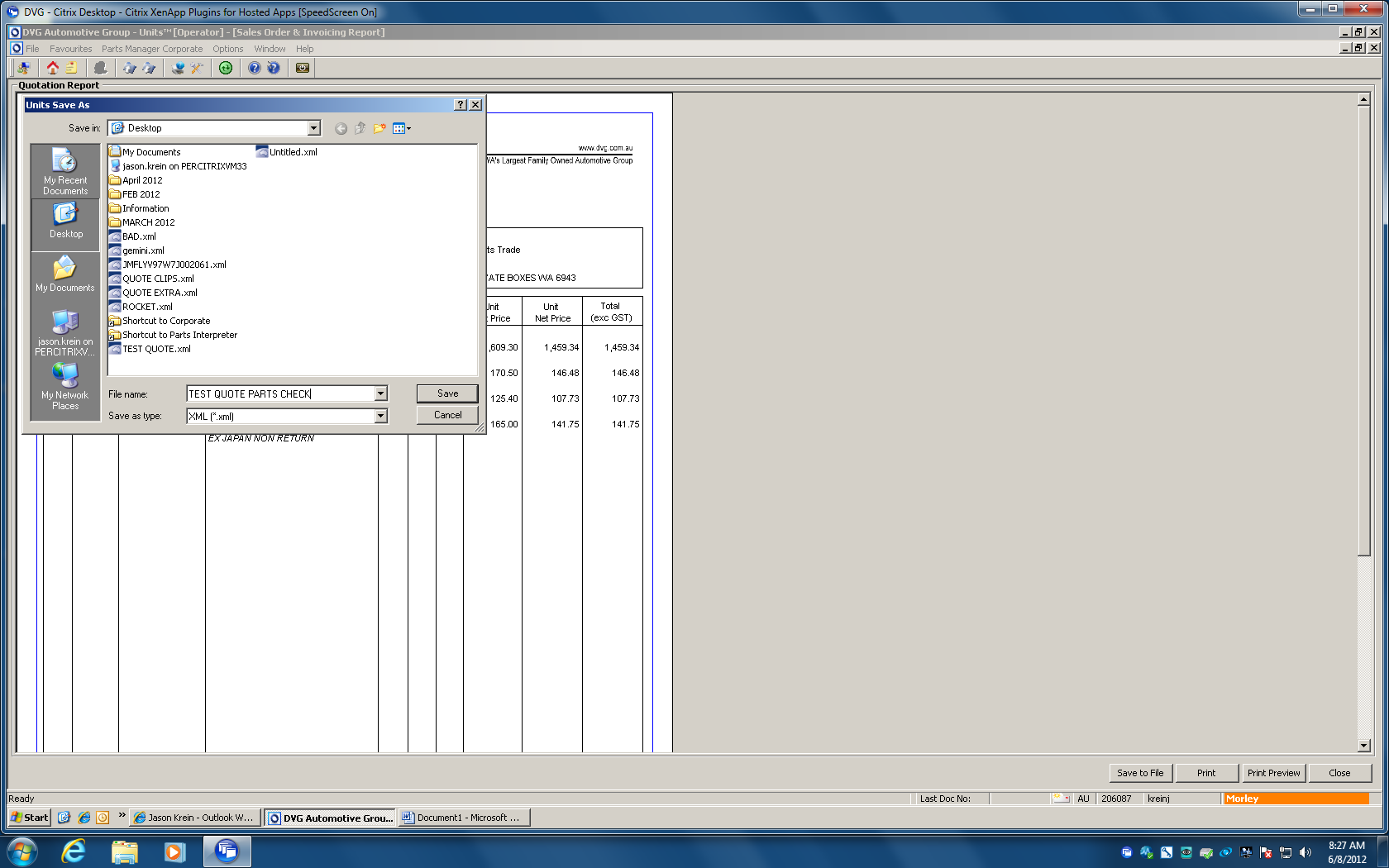Click the inner Start button
1389x868 pixels.
30,818
